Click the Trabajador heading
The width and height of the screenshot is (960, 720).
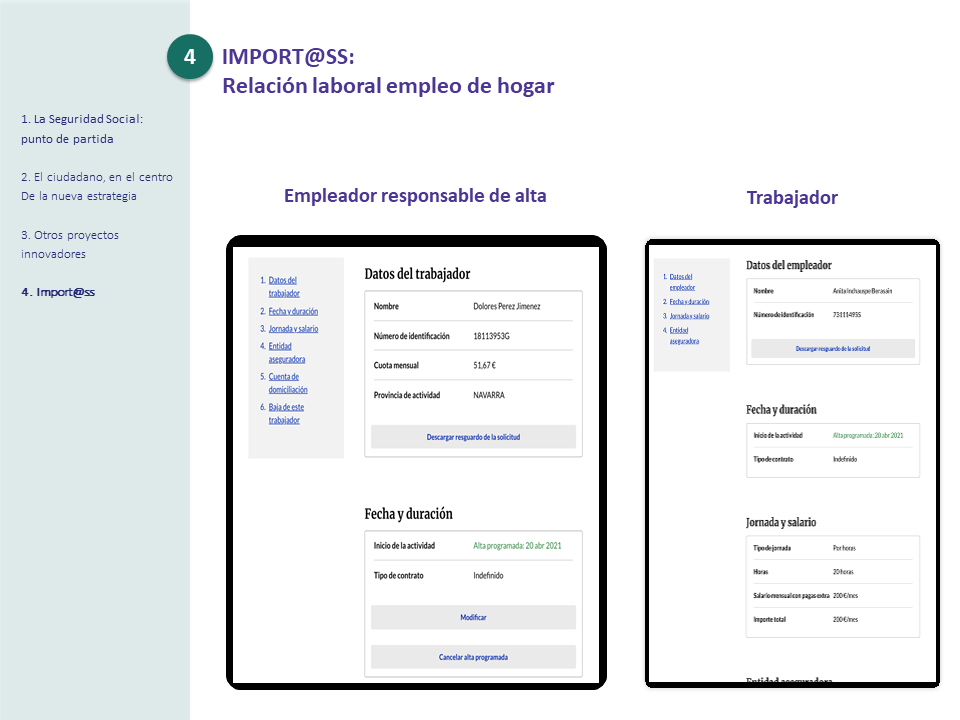click(792, 198)
